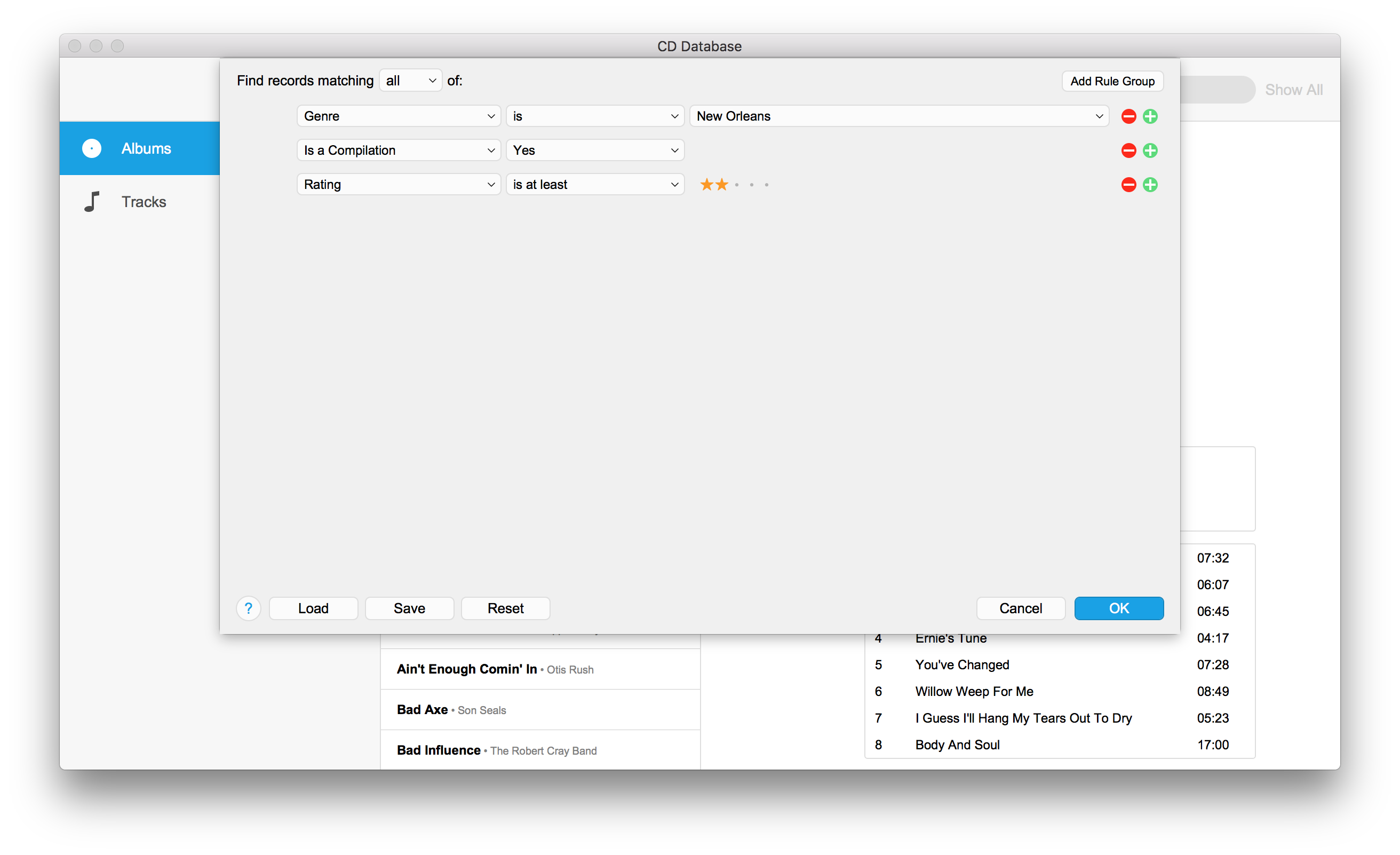Viewport: 1400px width, 855px height.
Task: Add a rule after Is a Compilation
Action: tap(1150, 150)
